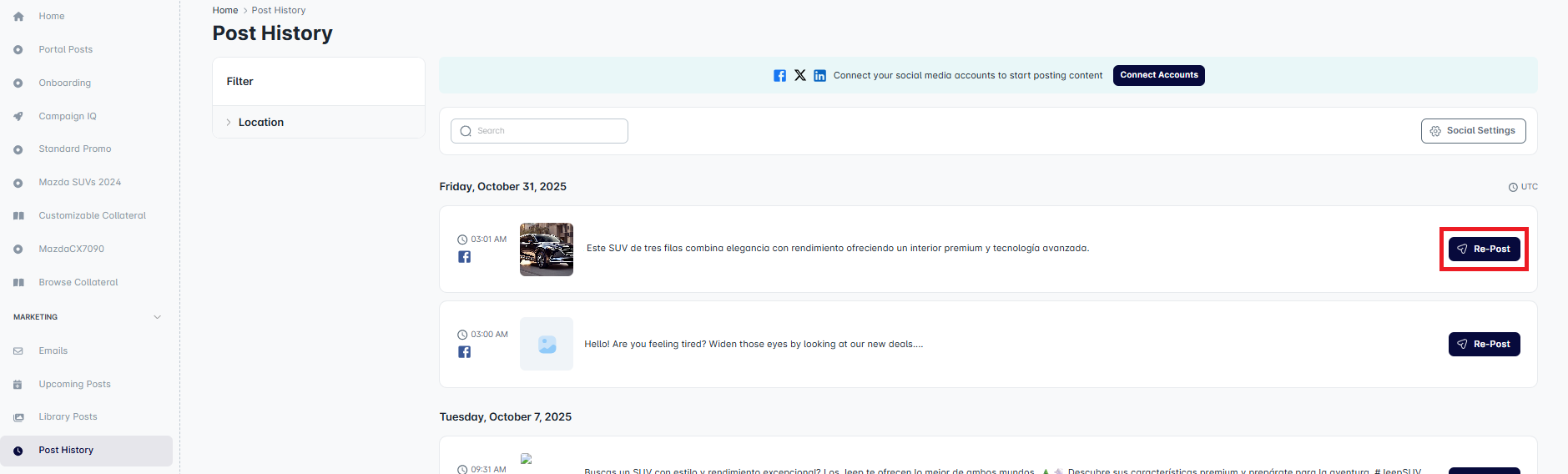Click the Facebook icon in the connect banner
Viewport: 1568px width, 474px height.
[779, 76]
